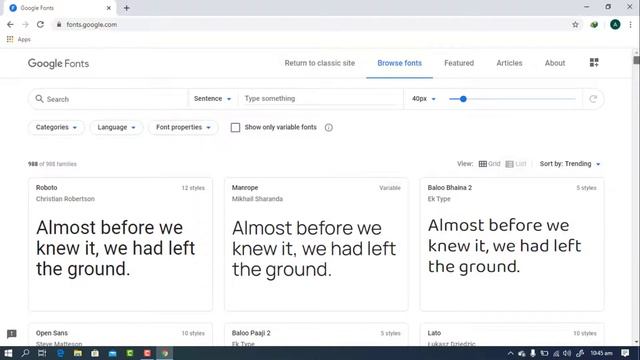Open Task View in taskbar
This screenshot has height=360, width=640.
(42, 353)
